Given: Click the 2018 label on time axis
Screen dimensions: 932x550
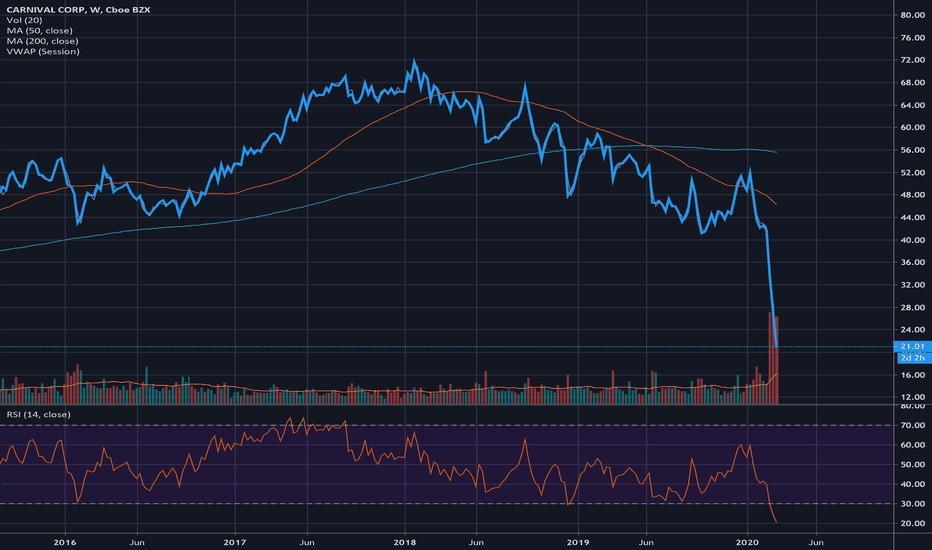Looking at the screenshot, I should click(405, 542).
